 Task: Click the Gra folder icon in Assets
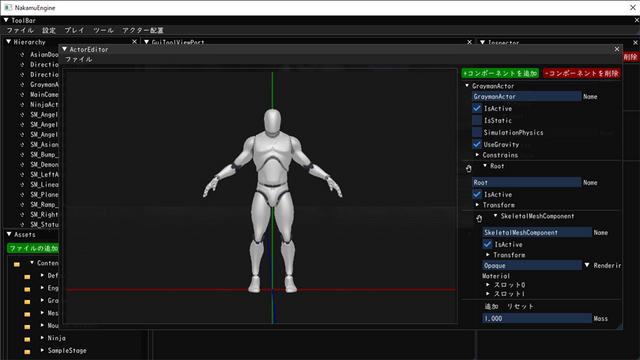tap(27, 302)
